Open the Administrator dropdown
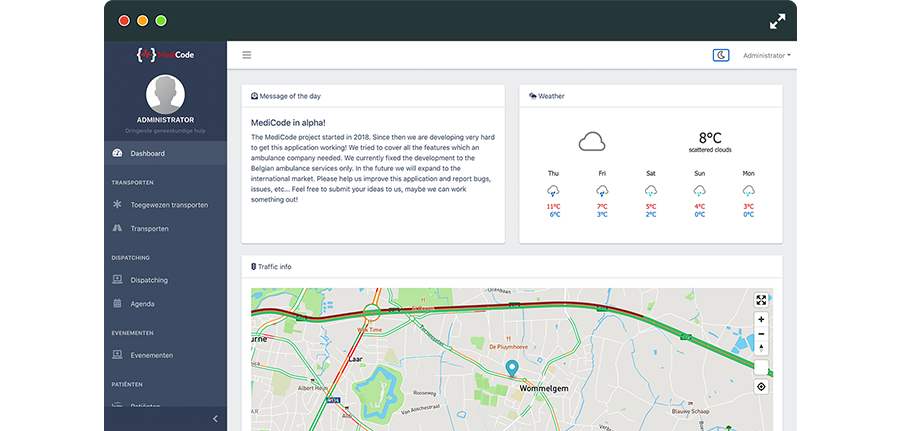 pos(767,56)
